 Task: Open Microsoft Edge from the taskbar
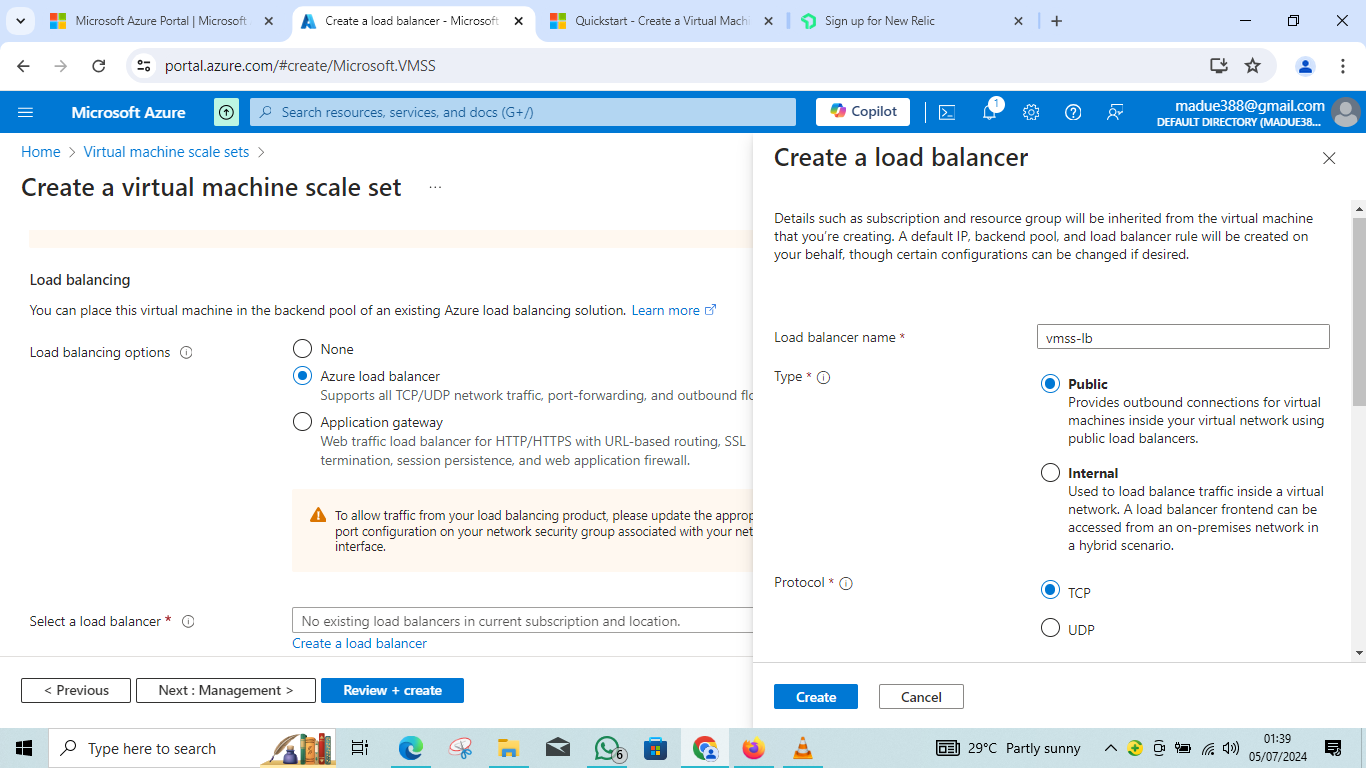click(x=411, y=748)
